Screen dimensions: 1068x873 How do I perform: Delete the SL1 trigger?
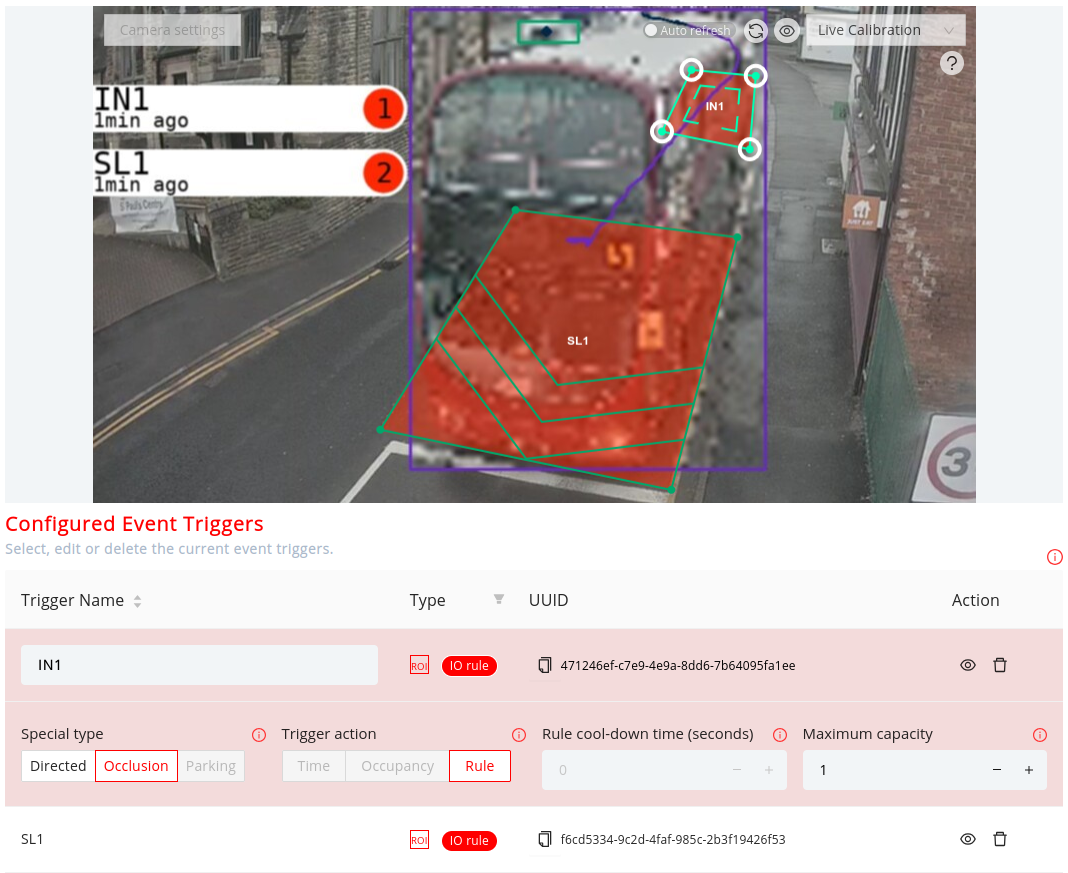[x=999, y=840]
